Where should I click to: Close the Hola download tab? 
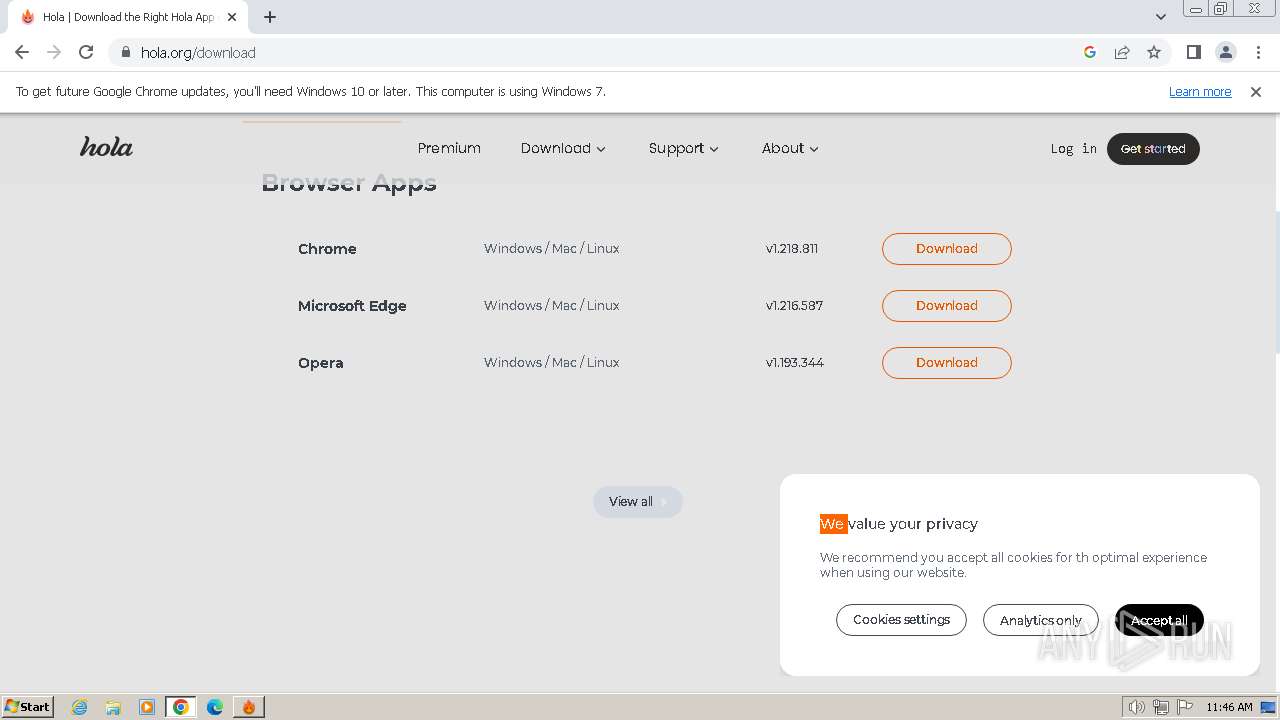coord(232,17)
